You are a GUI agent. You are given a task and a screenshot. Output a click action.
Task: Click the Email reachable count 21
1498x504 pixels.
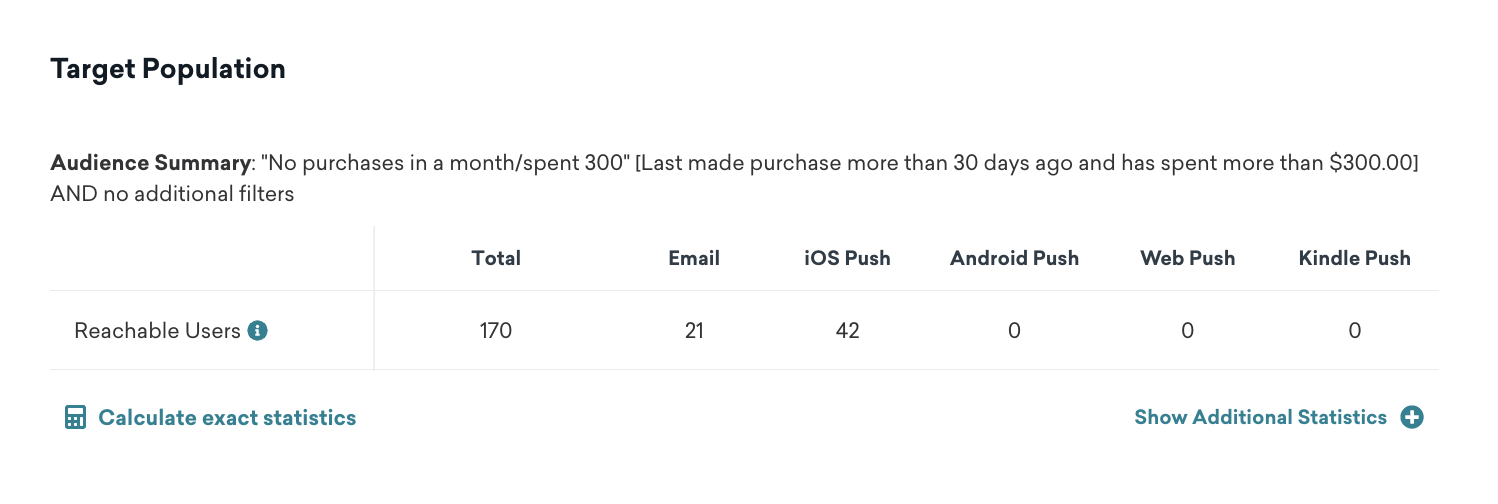click(694, 330)
